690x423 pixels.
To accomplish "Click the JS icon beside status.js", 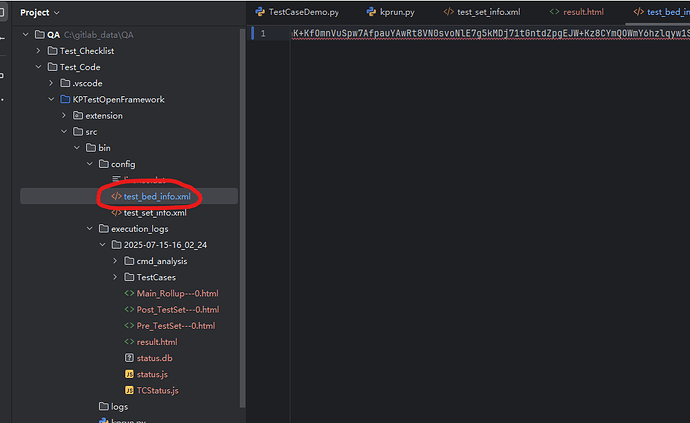I will [129, 374].
